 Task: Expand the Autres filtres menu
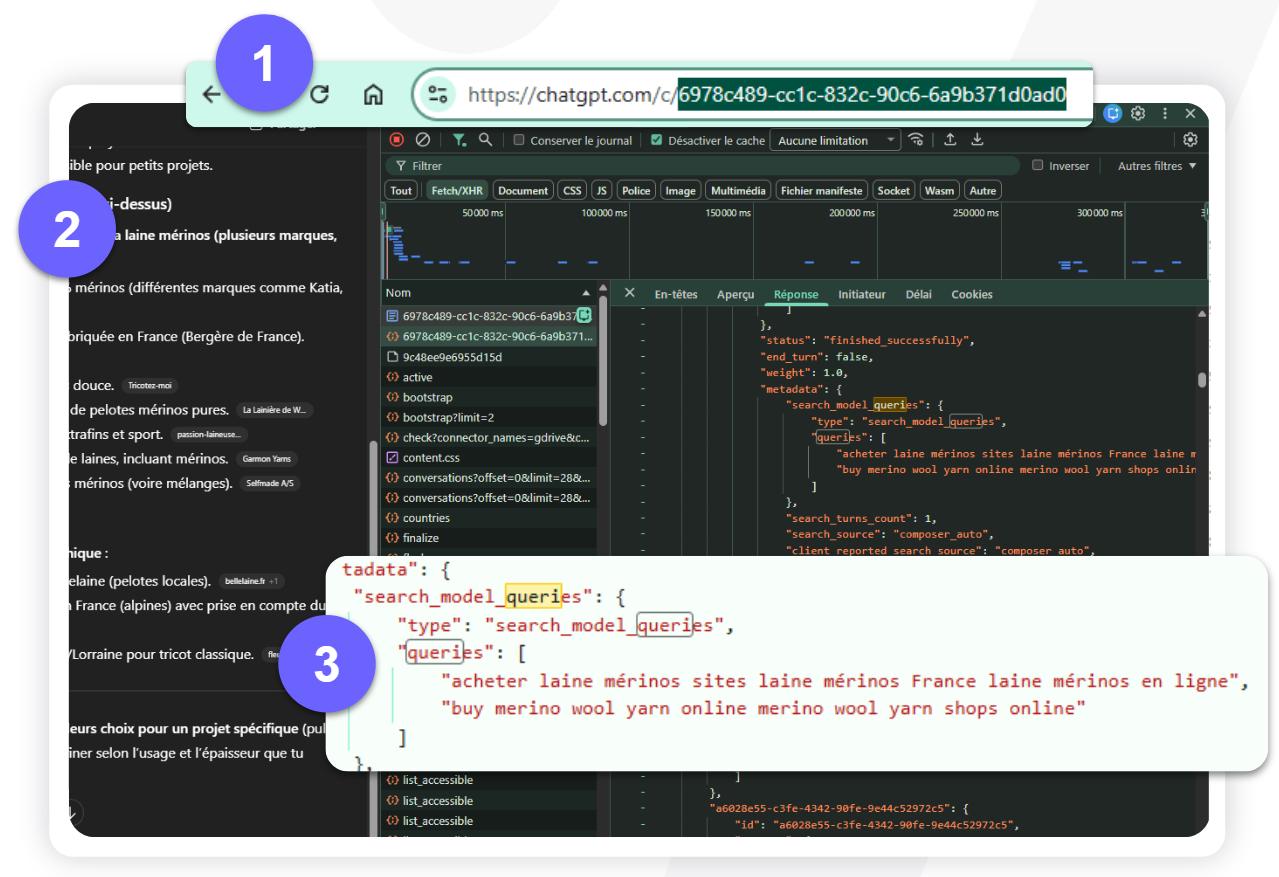(x=1157, y=166)
